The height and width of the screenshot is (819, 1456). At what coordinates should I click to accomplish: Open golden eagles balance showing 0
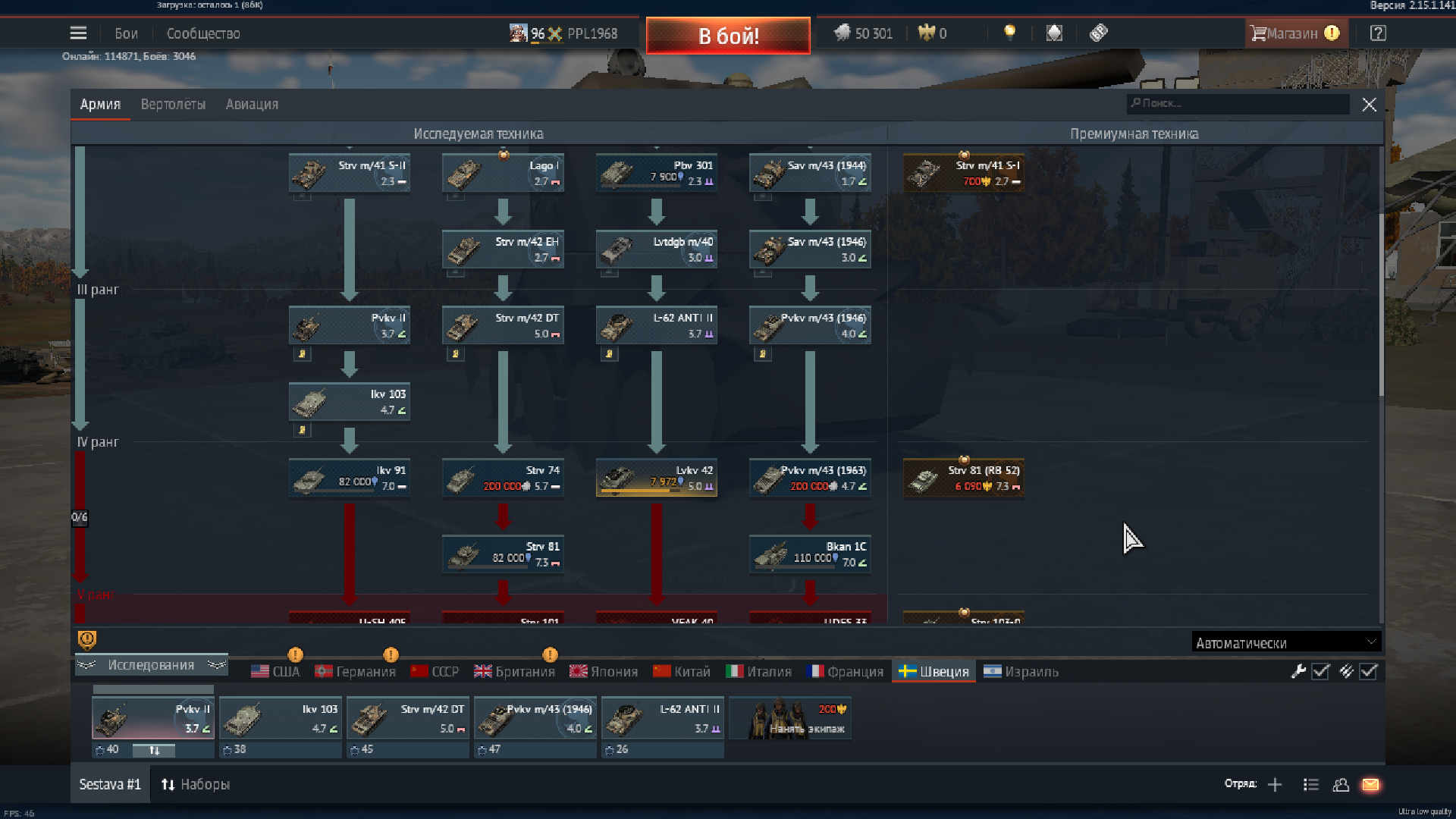933,33
